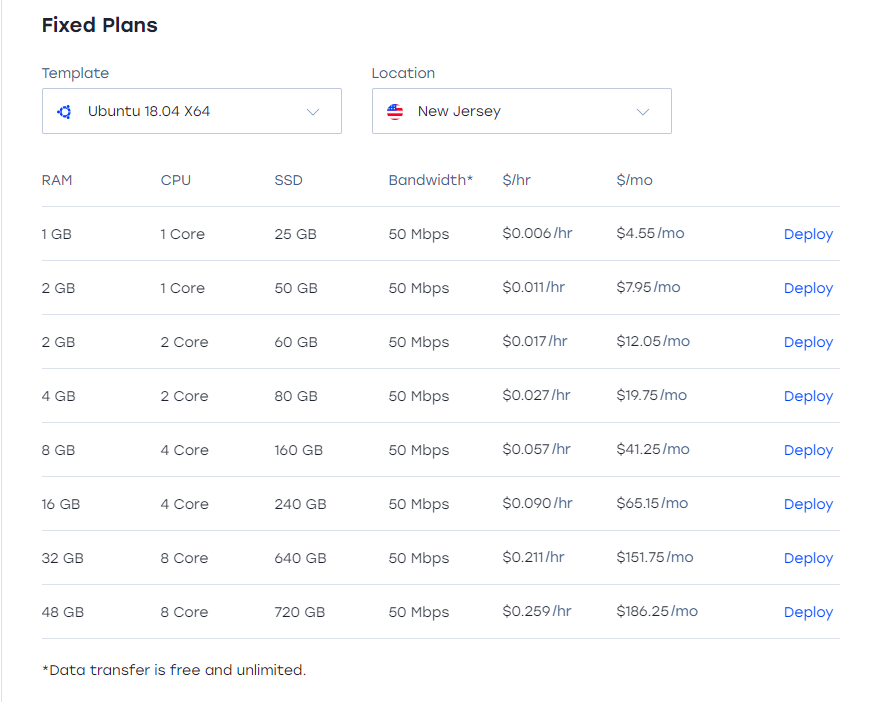Expand the Location dropdown chevron
The width and height of the screenshot is (879, 702).
[x=643, y=111]
